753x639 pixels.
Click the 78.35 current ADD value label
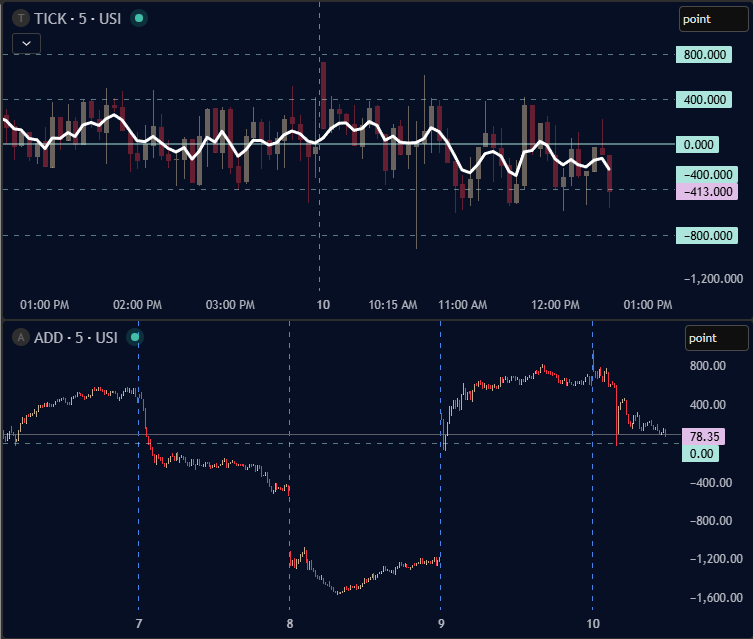(x=704, y=436)
